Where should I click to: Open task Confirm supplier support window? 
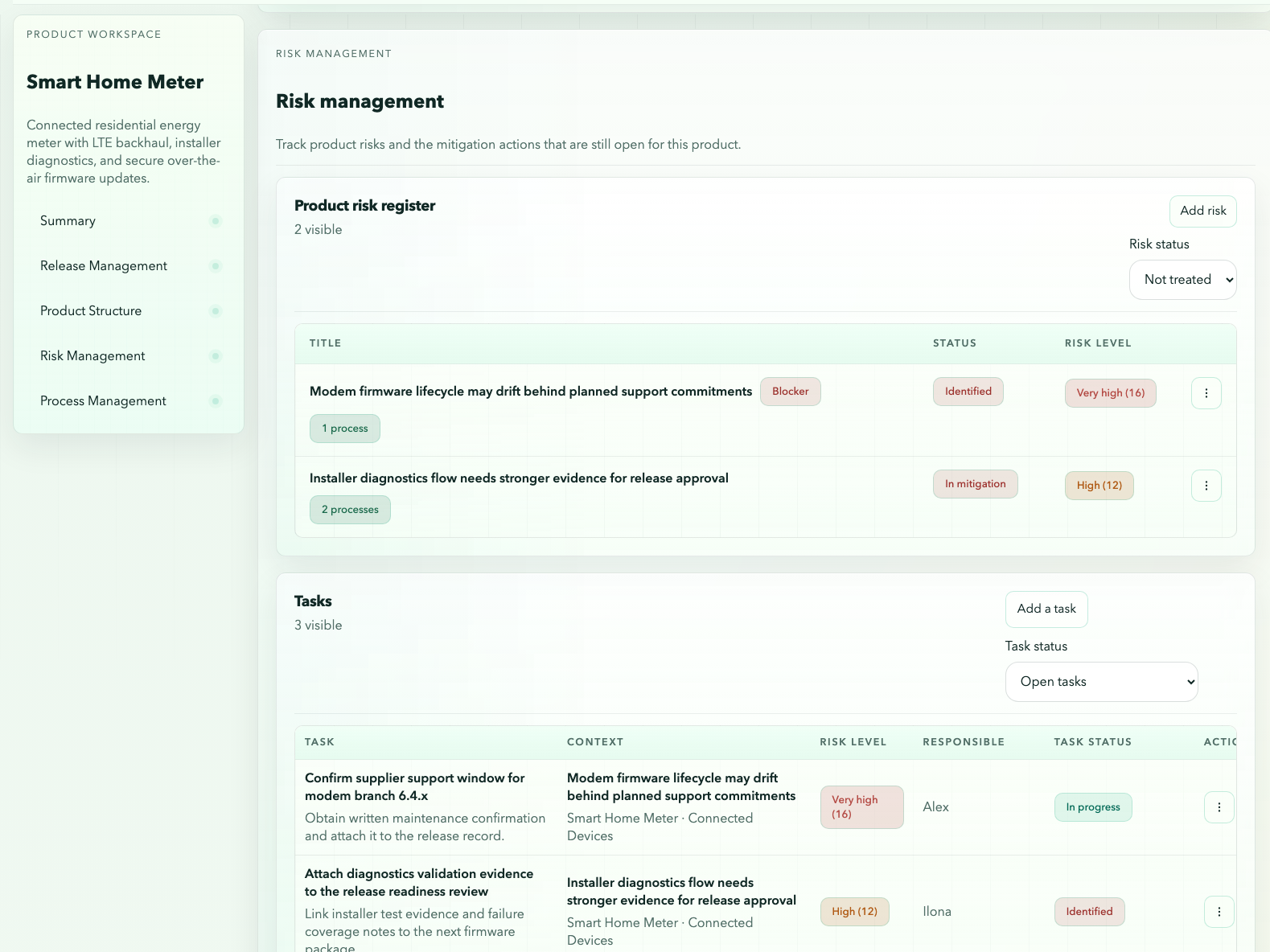[x=414, y=787]
